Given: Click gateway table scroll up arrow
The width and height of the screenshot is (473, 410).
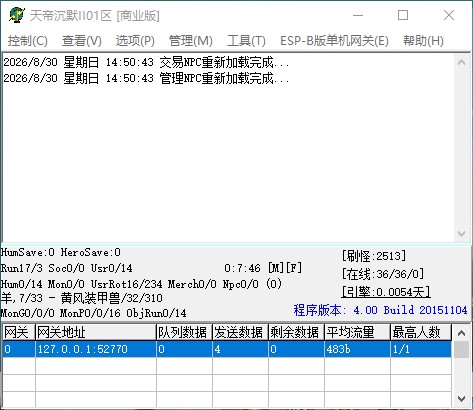Looking at the screenshot, I should click(x=462, y=332).
